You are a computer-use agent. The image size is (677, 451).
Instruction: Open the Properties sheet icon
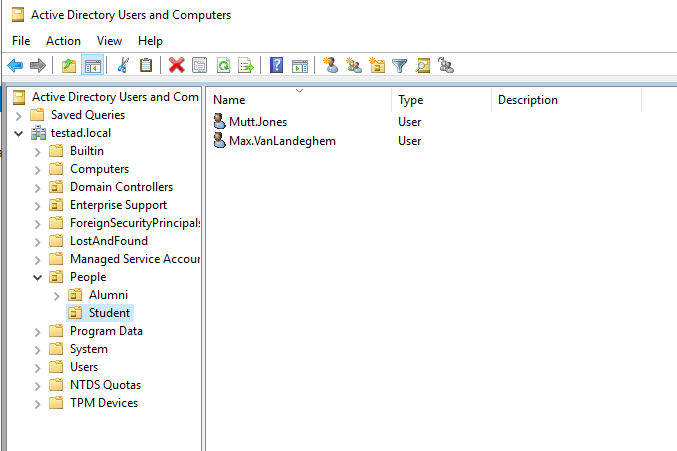[199, 66]
